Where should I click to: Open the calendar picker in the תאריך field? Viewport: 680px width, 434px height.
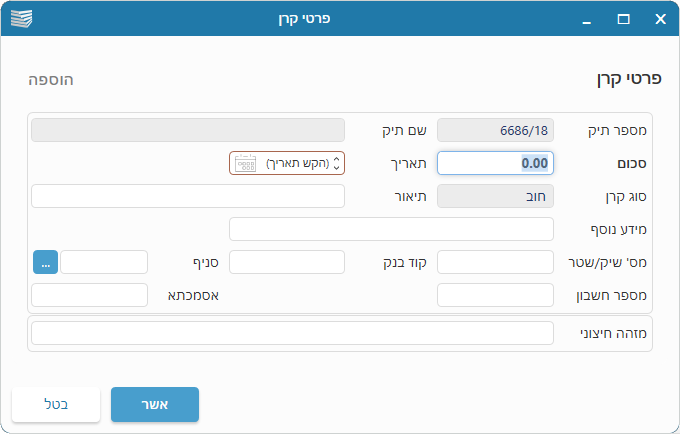coord(245,163)
